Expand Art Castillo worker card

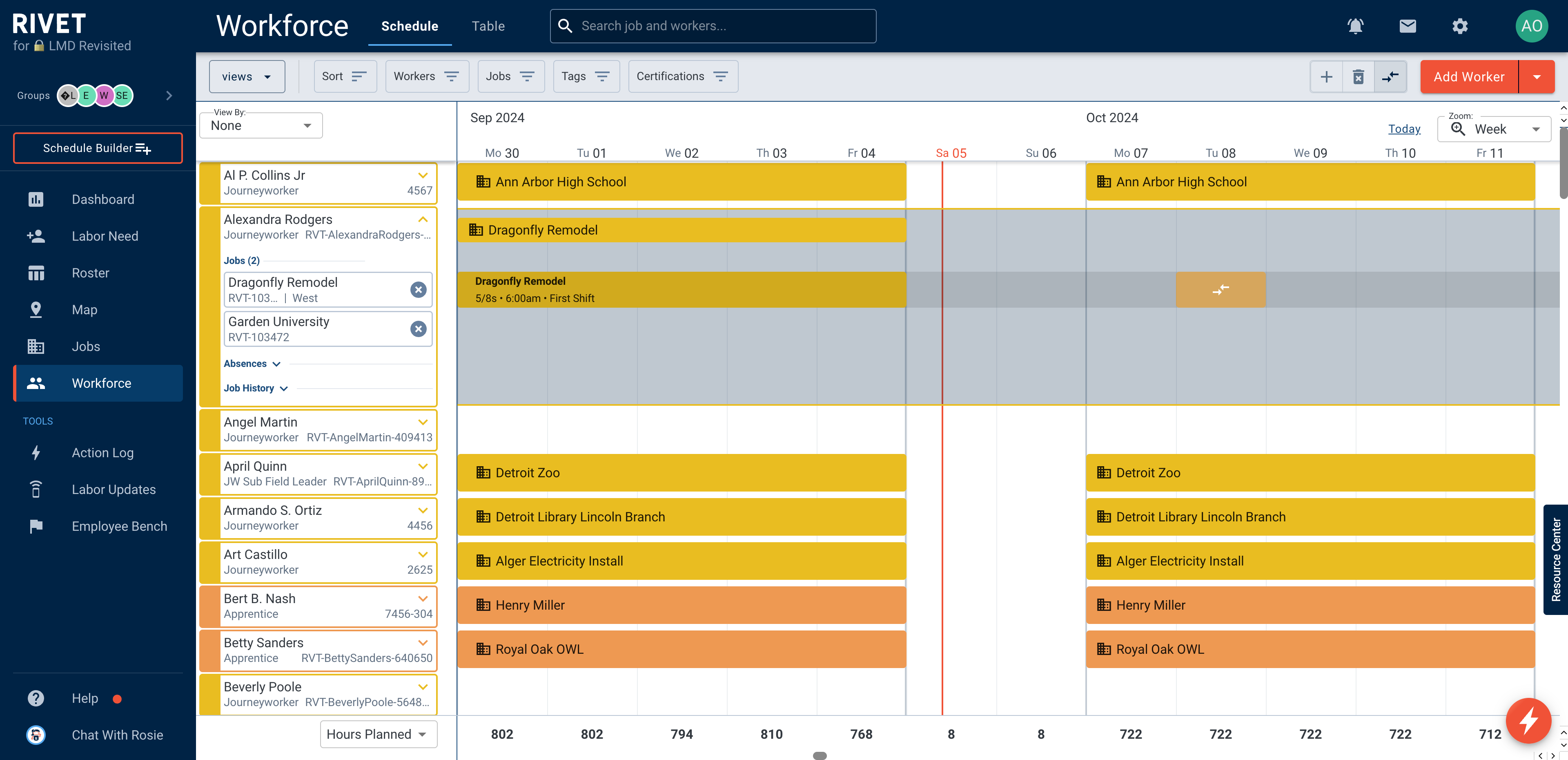click(423, 555)
